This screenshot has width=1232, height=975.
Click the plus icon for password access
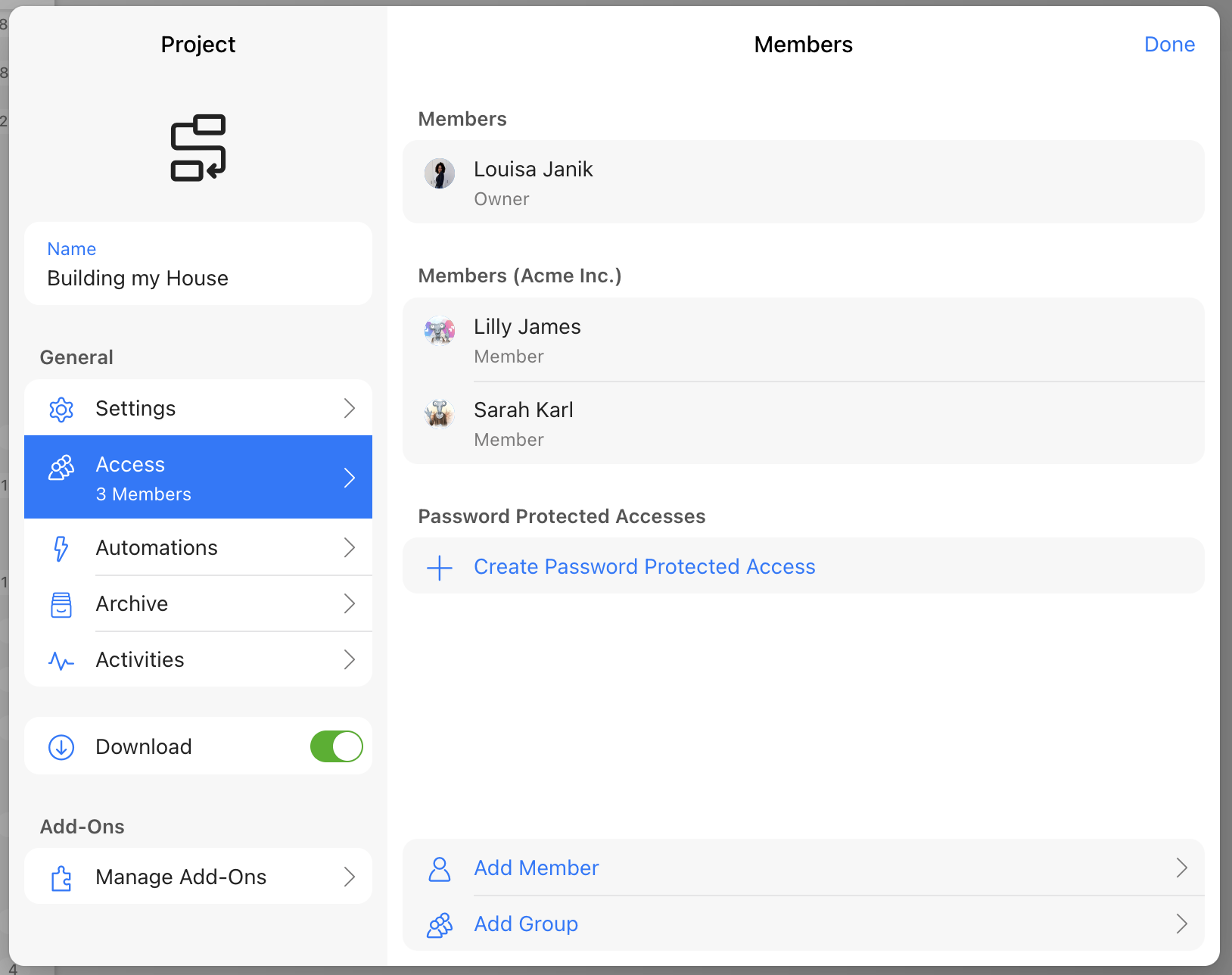[440, 567]
